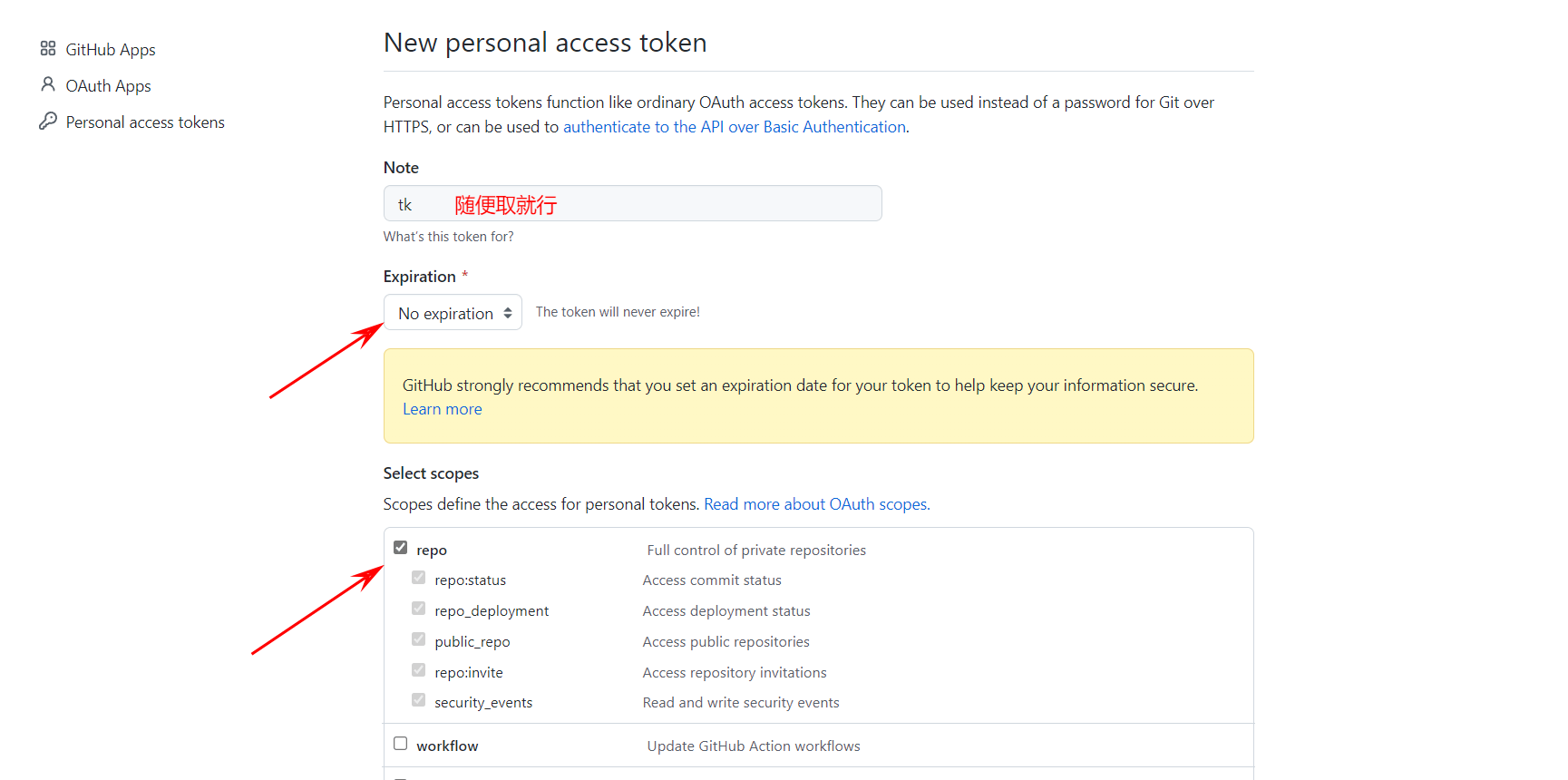The image size is (1568, 780).
Task: Open the GitHub Apps section
Action: [x=111, y=48]
